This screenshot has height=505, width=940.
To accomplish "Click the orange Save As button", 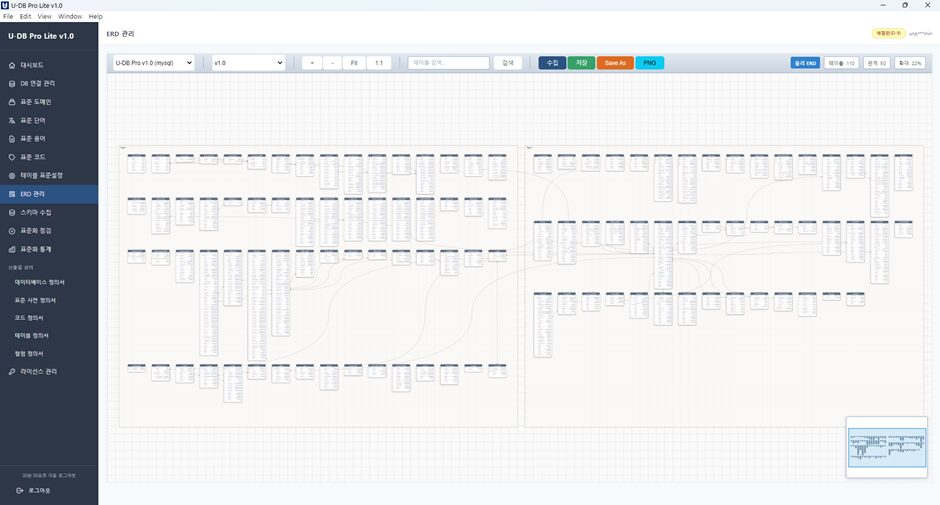I will 615,63.
